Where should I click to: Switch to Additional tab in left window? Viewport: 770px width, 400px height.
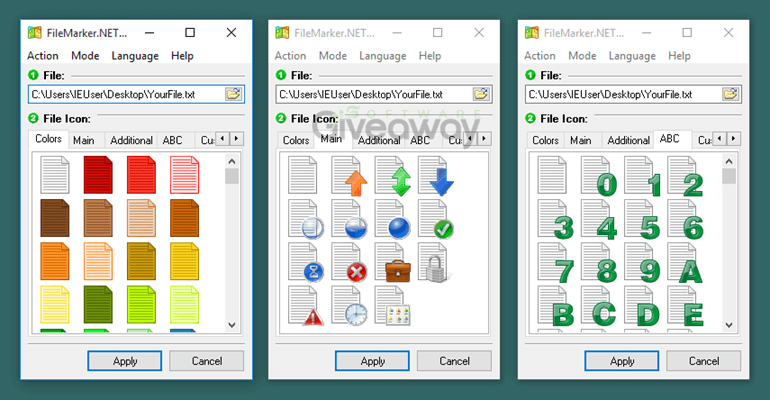131,140
